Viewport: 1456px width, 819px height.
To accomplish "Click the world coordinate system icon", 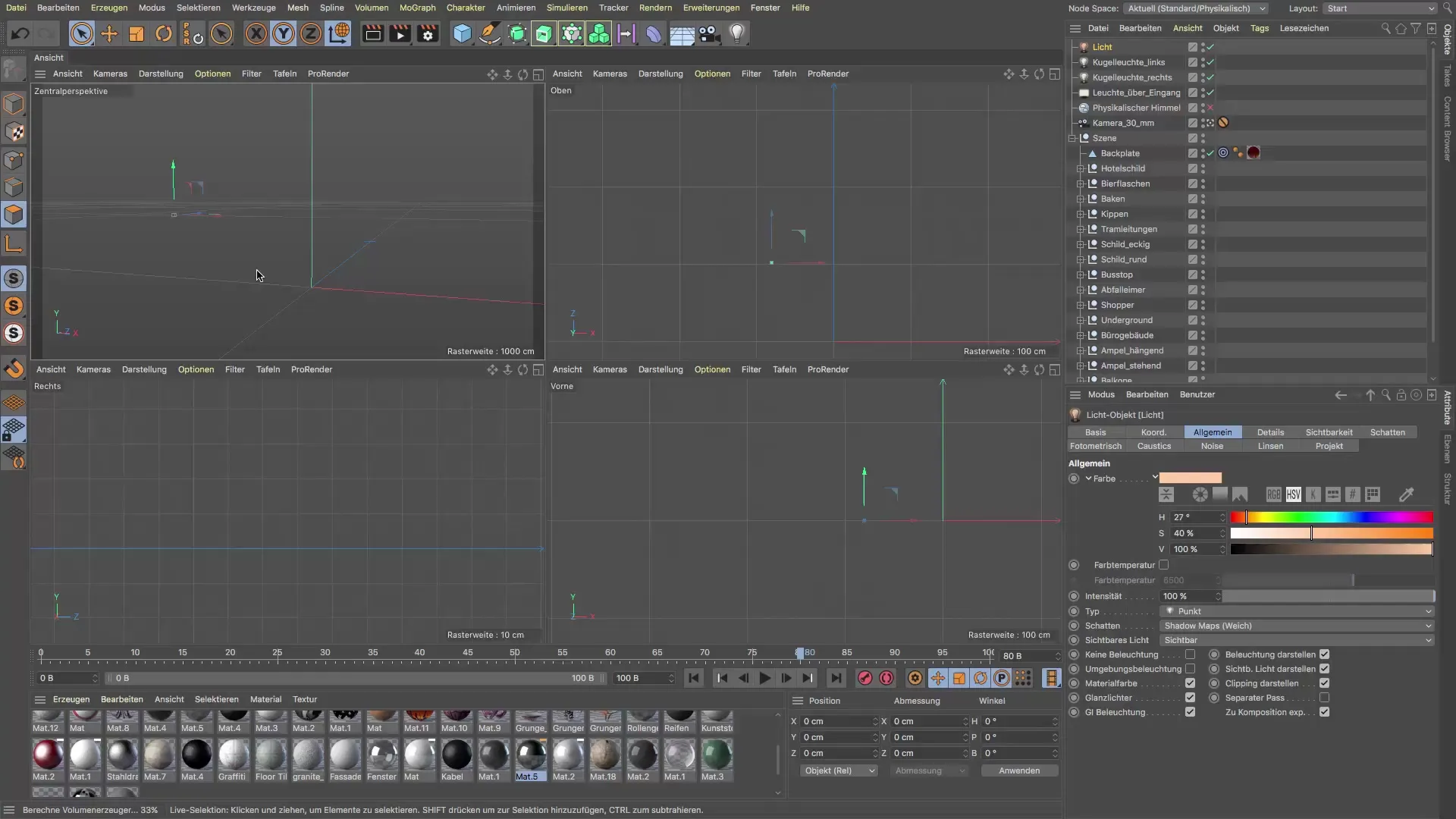I will [x=339, y=33].
